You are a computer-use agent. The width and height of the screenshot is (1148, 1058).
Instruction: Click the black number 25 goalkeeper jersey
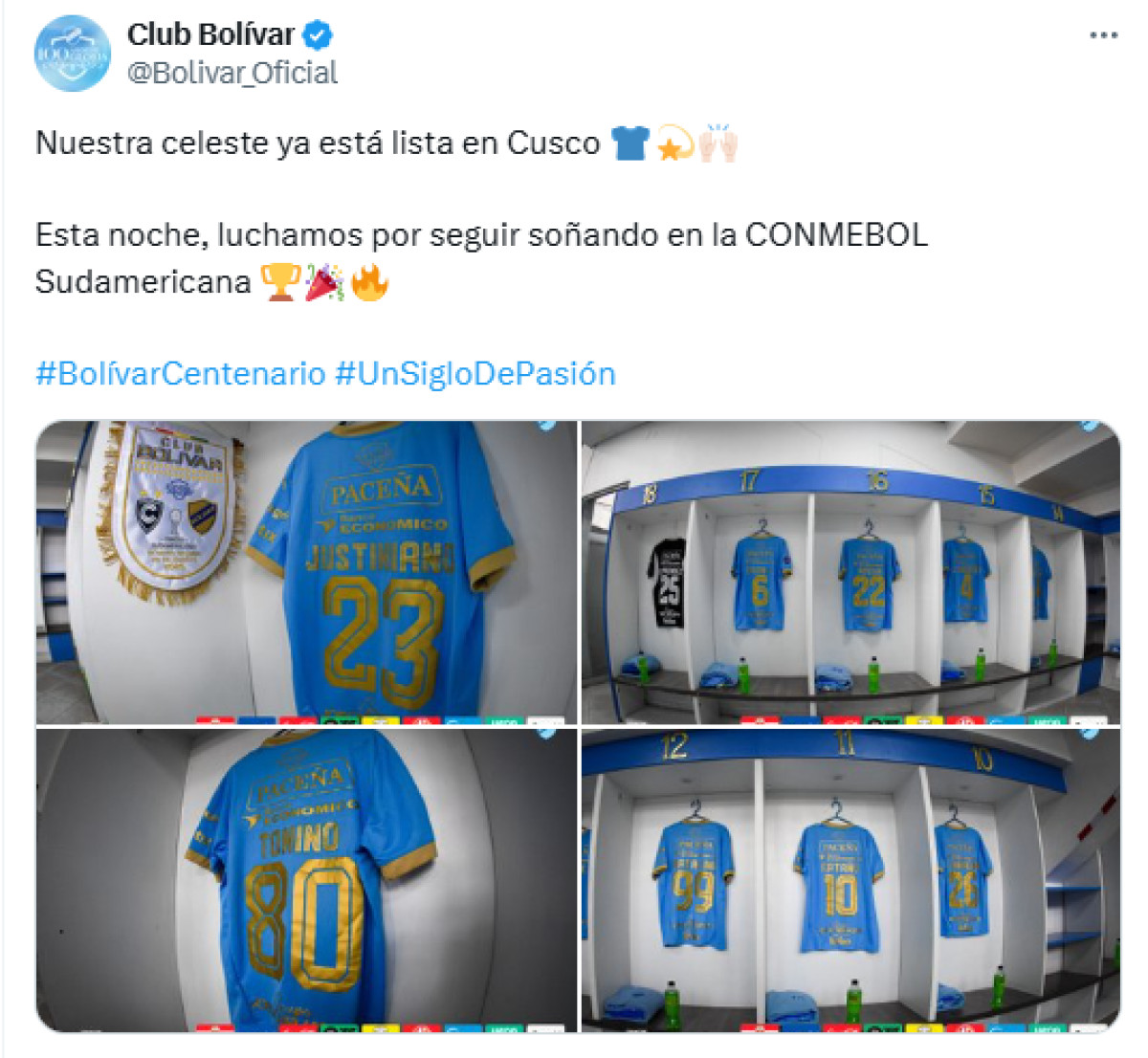(x=670, y=582)
